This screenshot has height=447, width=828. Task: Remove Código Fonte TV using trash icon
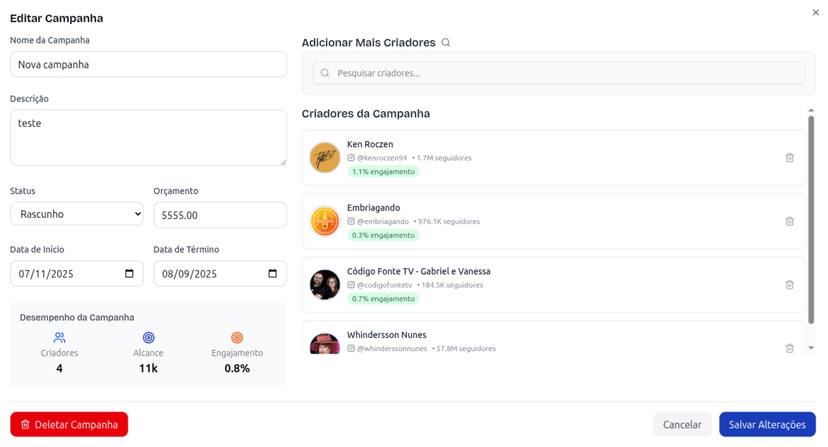[789, 285]
